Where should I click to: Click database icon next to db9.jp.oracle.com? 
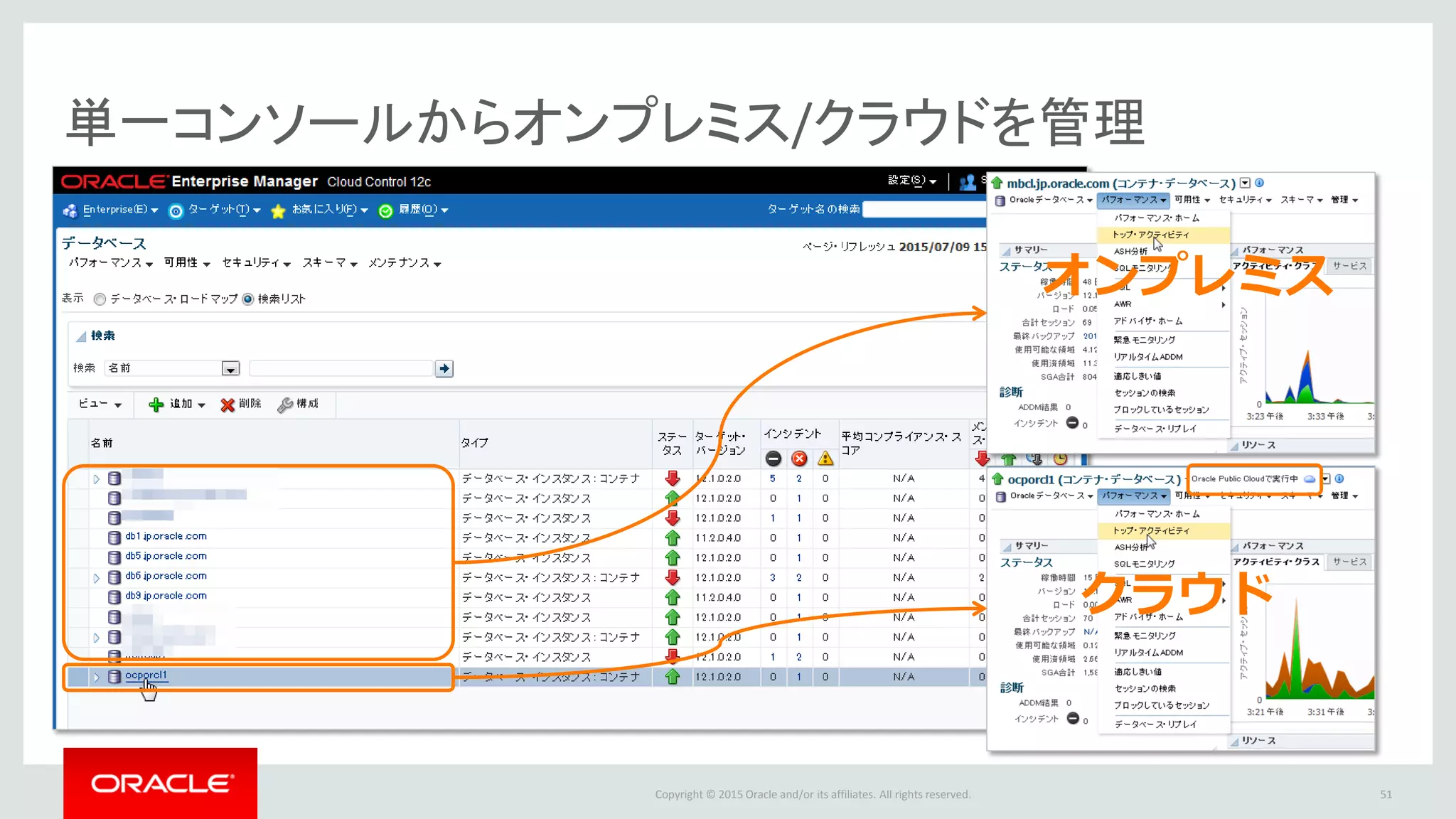114,597
